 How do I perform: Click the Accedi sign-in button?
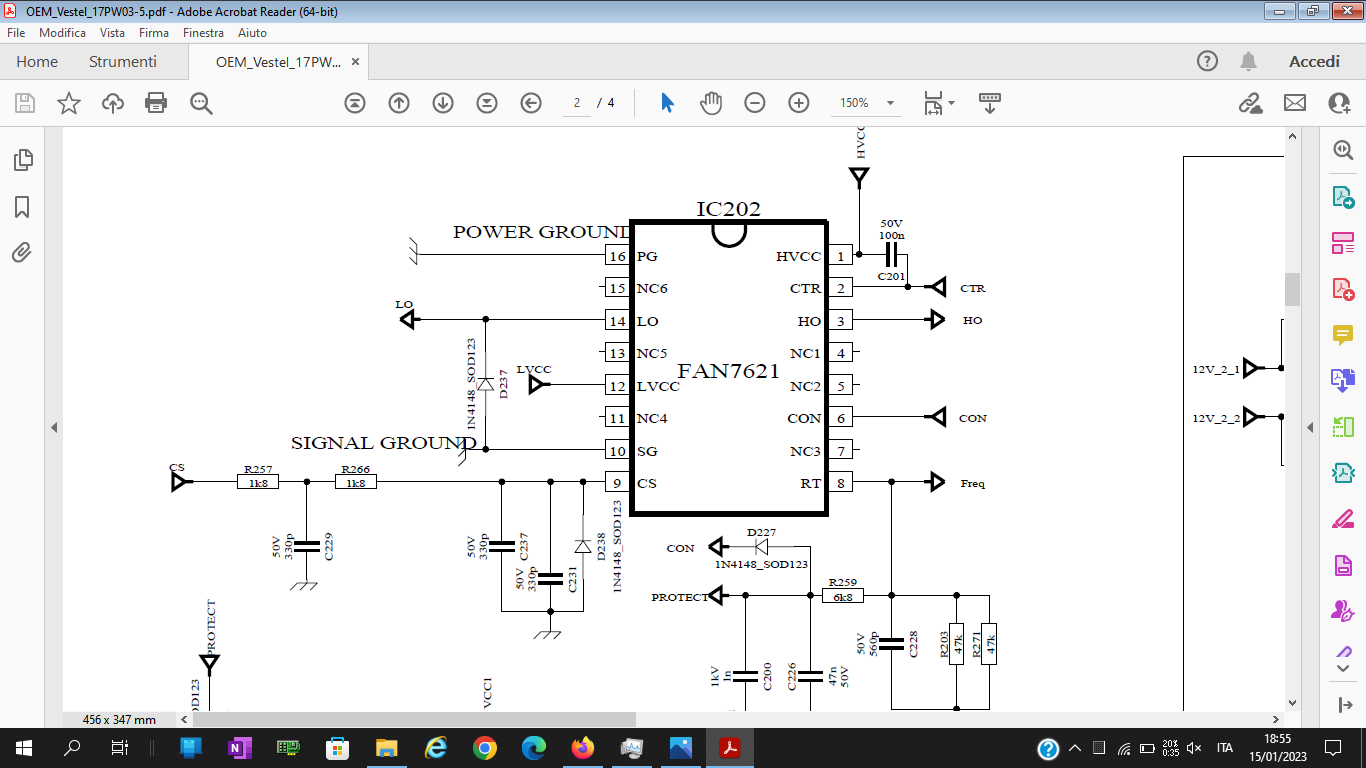pyautogui.click(x=1314, y=62)
